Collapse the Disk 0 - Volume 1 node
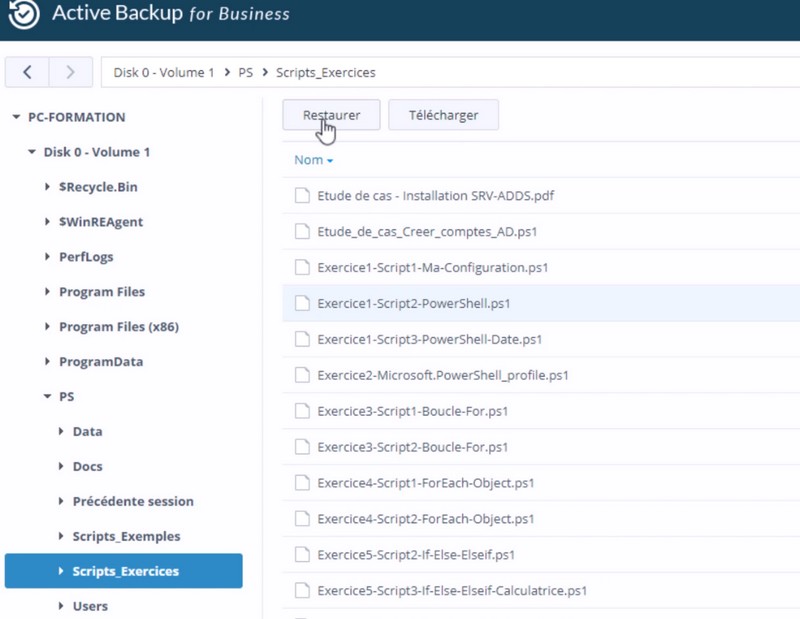This screenshot has height=619, width=800. click(x=32, y=152)
